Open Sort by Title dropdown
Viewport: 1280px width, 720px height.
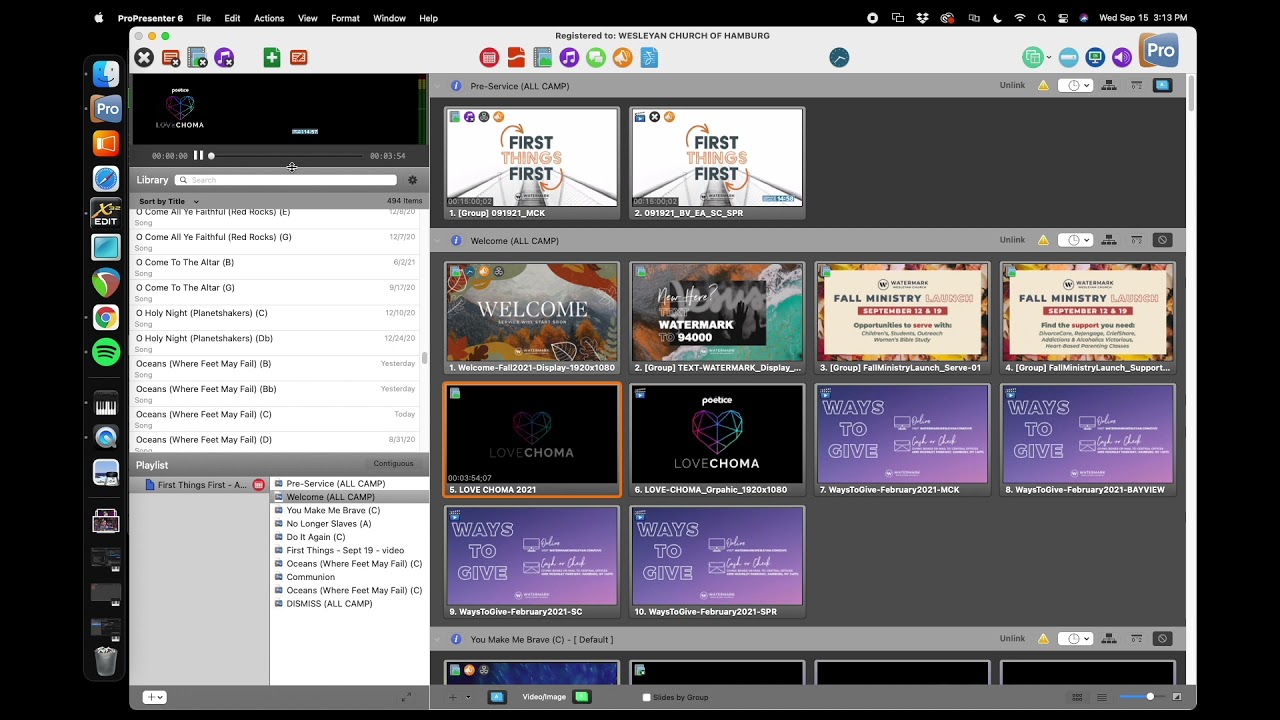169,201
